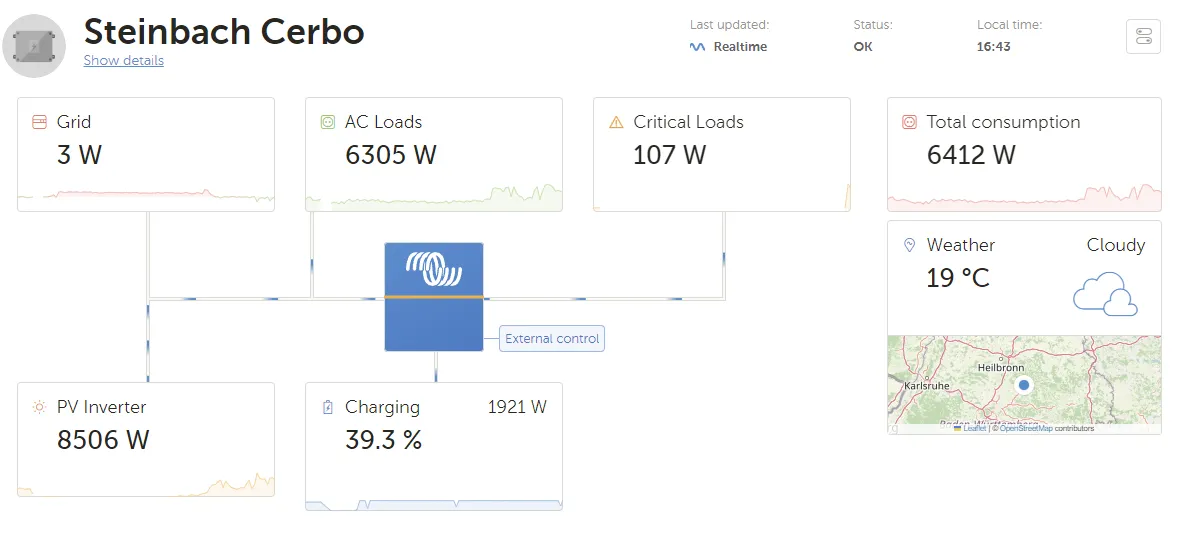Toggle the controls switch button top right
The width and height of the screenshot is (1184, 534).
[x=1143, y=37]
